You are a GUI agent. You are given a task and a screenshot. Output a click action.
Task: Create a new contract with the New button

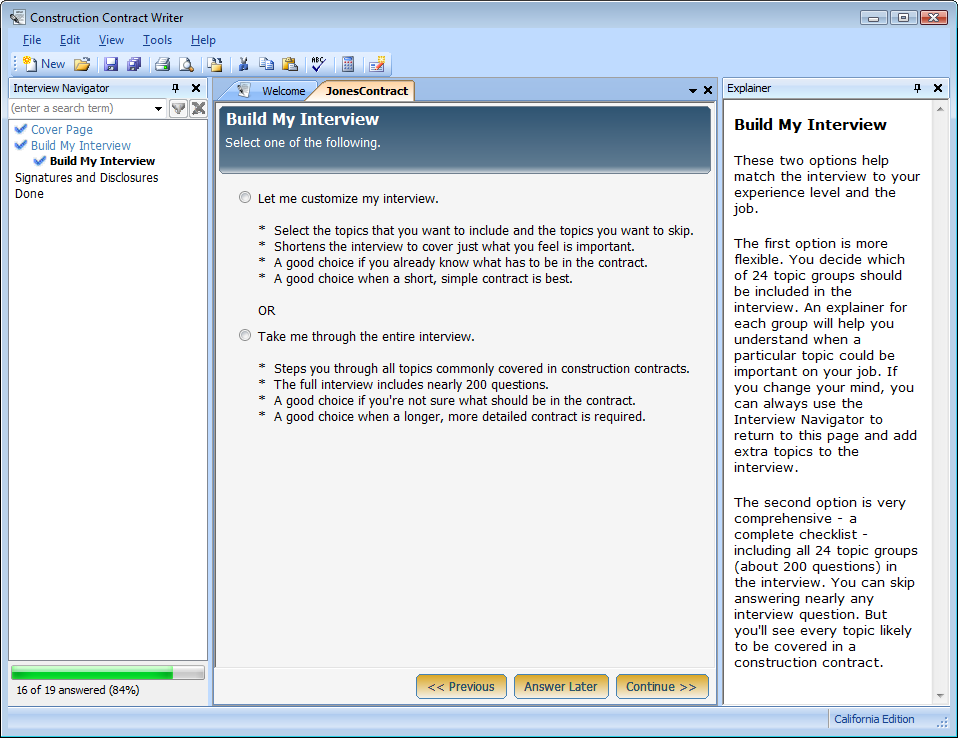43,64
